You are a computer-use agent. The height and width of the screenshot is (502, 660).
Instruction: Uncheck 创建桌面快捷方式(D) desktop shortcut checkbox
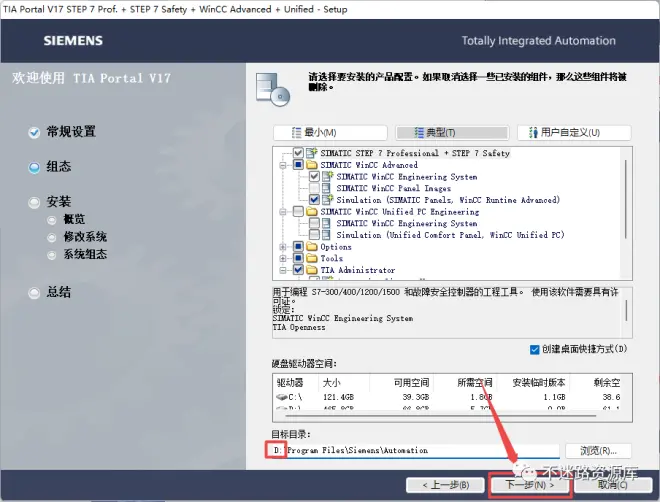pos(534,349)
